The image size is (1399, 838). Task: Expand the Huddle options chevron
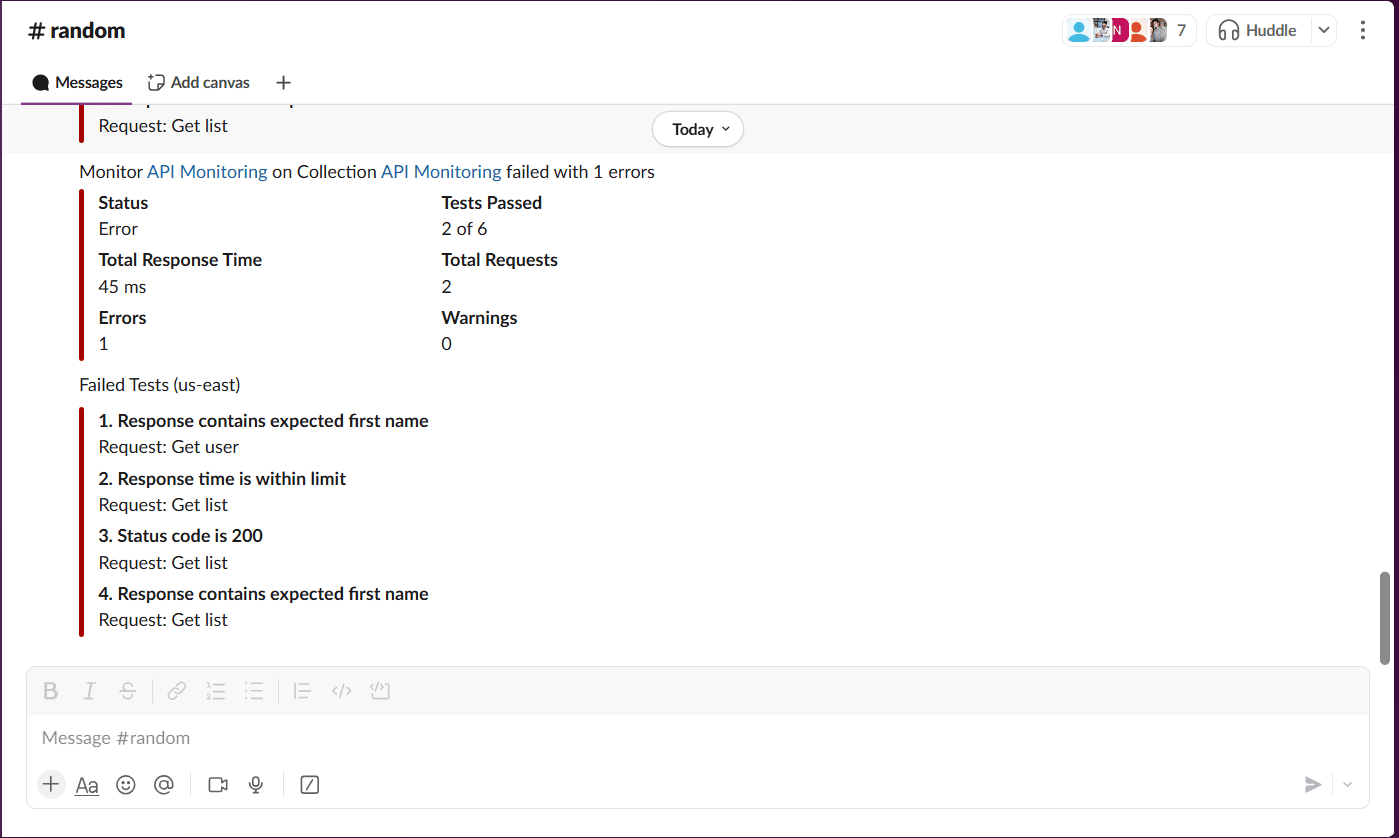[1324, 31]
